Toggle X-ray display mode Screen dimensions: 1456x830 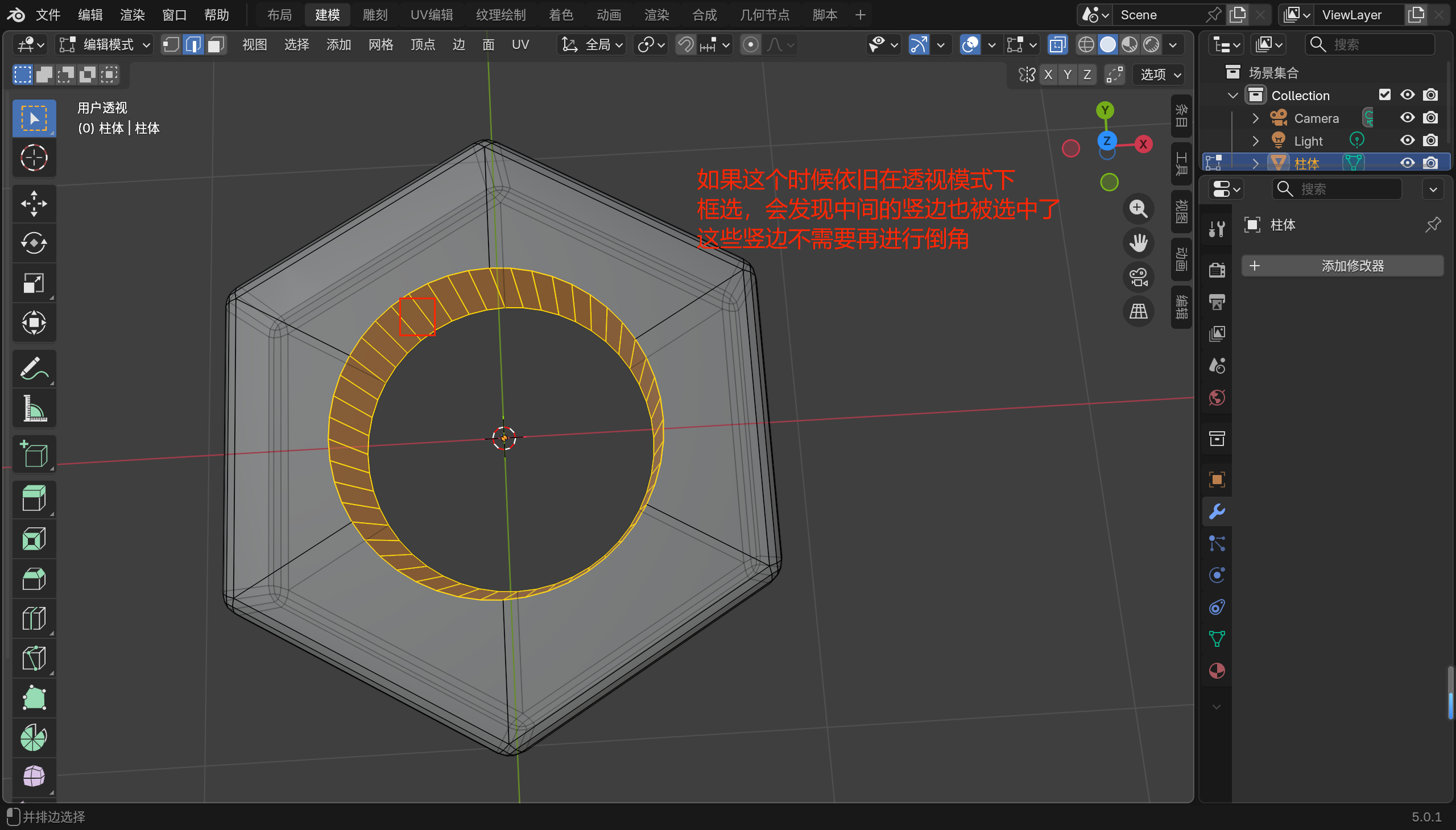pyautogui.click(x=1057, y=44)
